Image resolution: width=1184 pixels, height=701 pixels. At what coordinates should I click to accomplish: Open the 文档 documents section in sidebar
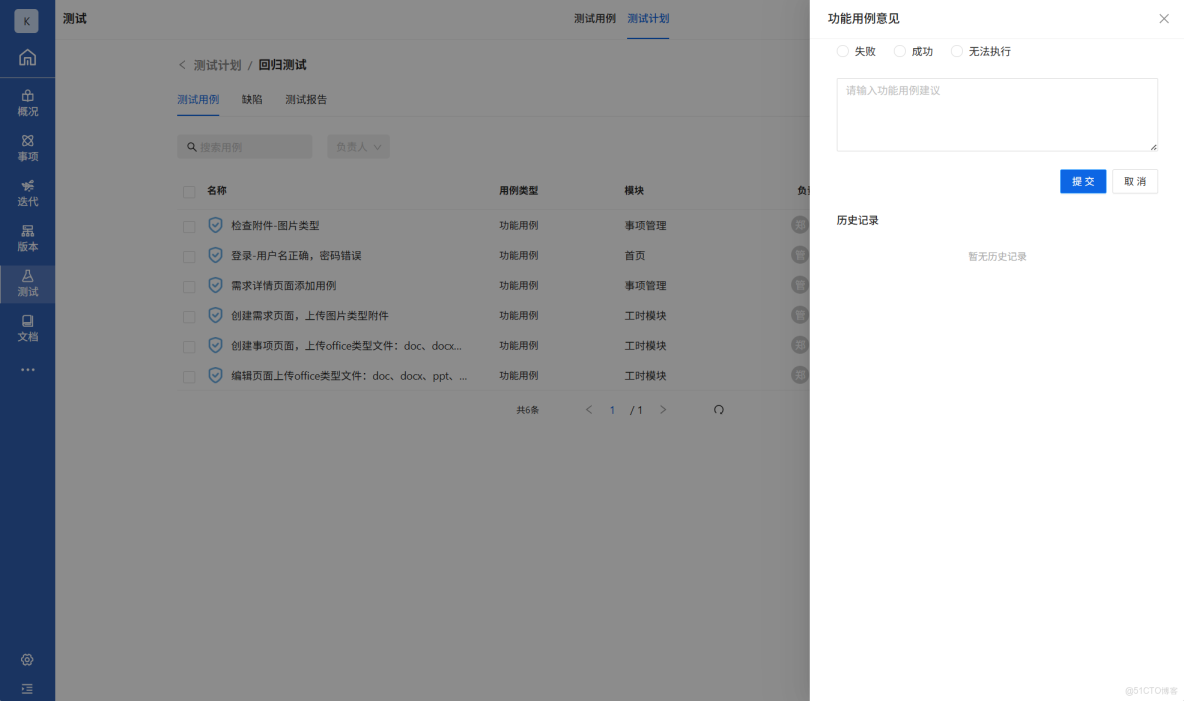coord(26,328)
